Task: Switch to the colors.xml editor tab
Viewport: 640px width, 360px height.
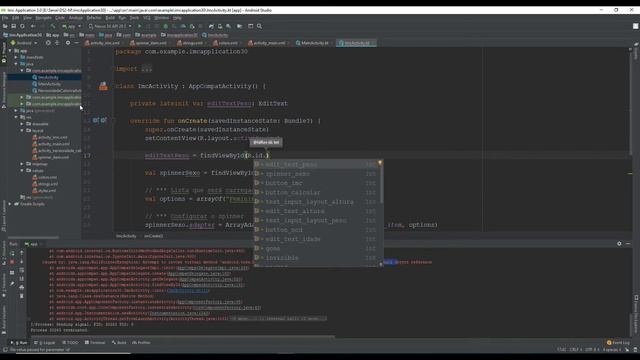Action: (x=227, y=43)
